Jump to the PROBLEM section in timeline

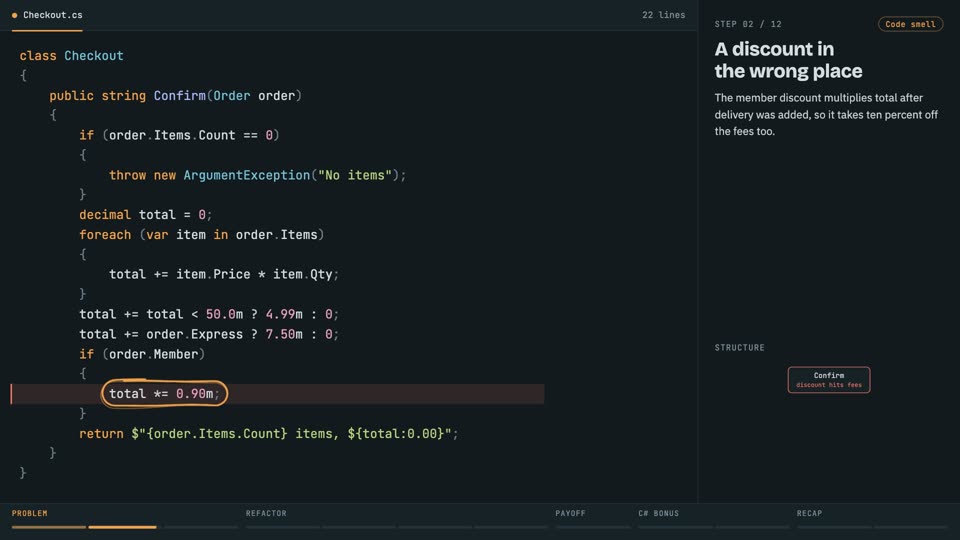coord(29,513)
